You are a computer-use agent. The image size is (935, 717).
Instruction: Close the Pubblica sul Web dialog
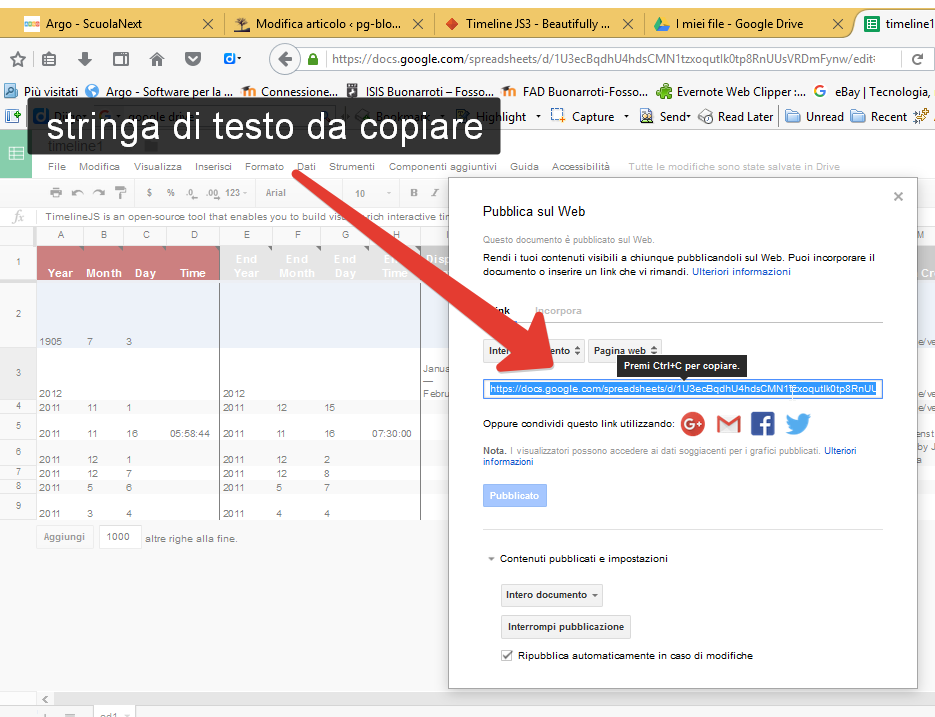898,197
